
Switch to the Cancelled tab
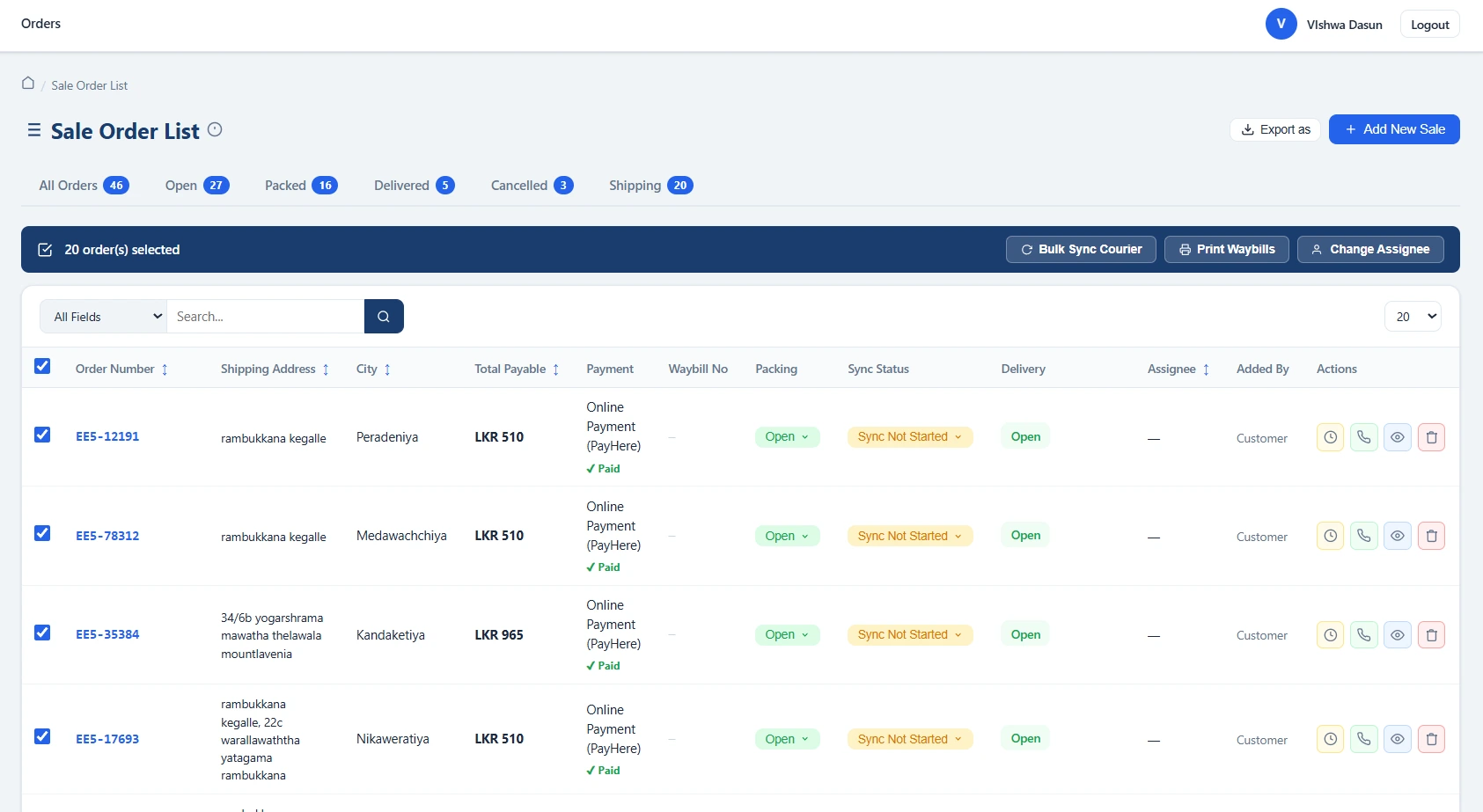[x=532, y=186]
